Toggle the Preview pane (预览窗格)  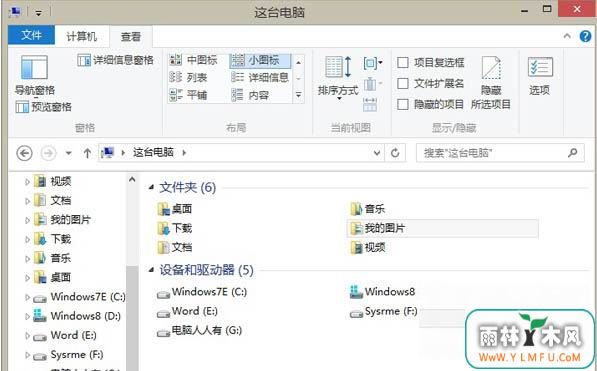click(x=43, y=107)
